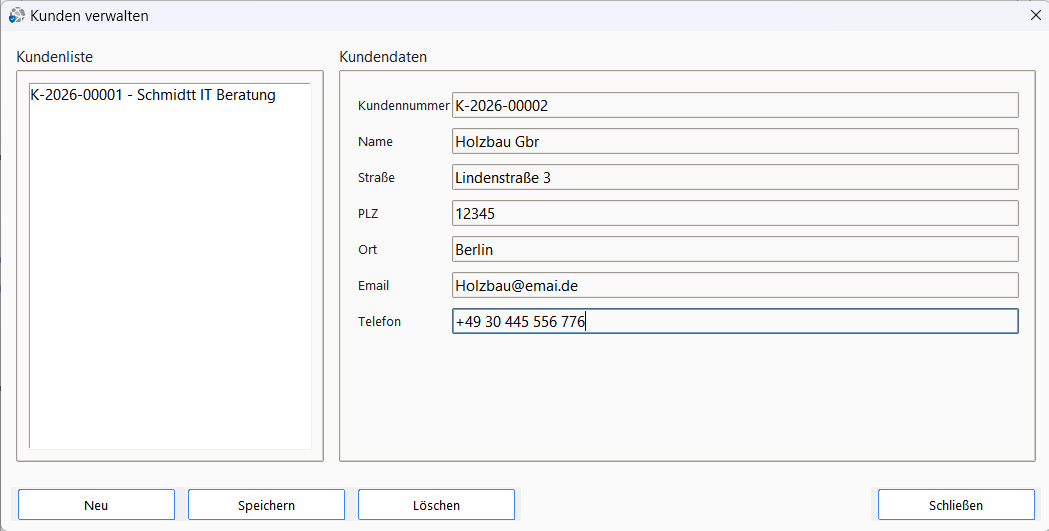Screen dimensions: 1049x531
Task: Click the app icon in the title bar
Action: pyautogui.click(x=17, y=15)
